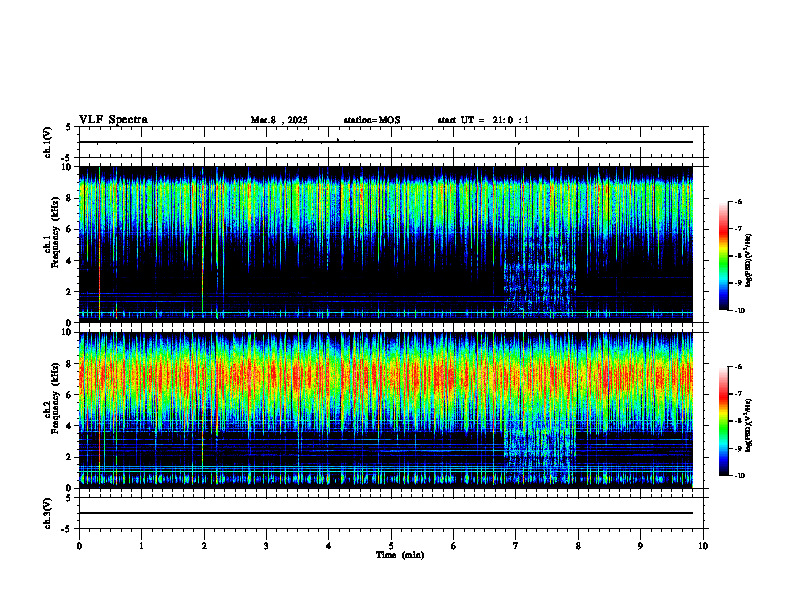
Task: Click the ch.1 spectrogram noise burst near minute 7
Action: click(x=540, y=277)
